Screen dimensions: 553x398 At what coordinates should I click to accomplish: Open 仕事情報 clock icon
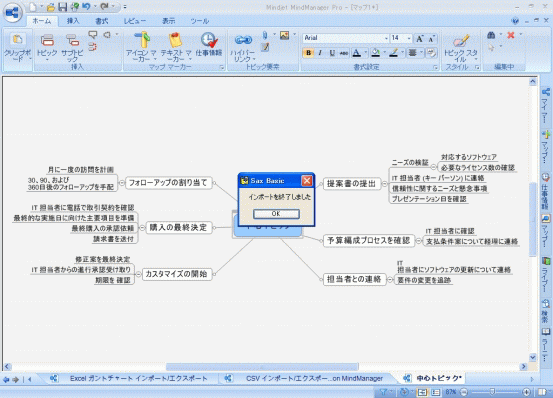coord(209,39)
